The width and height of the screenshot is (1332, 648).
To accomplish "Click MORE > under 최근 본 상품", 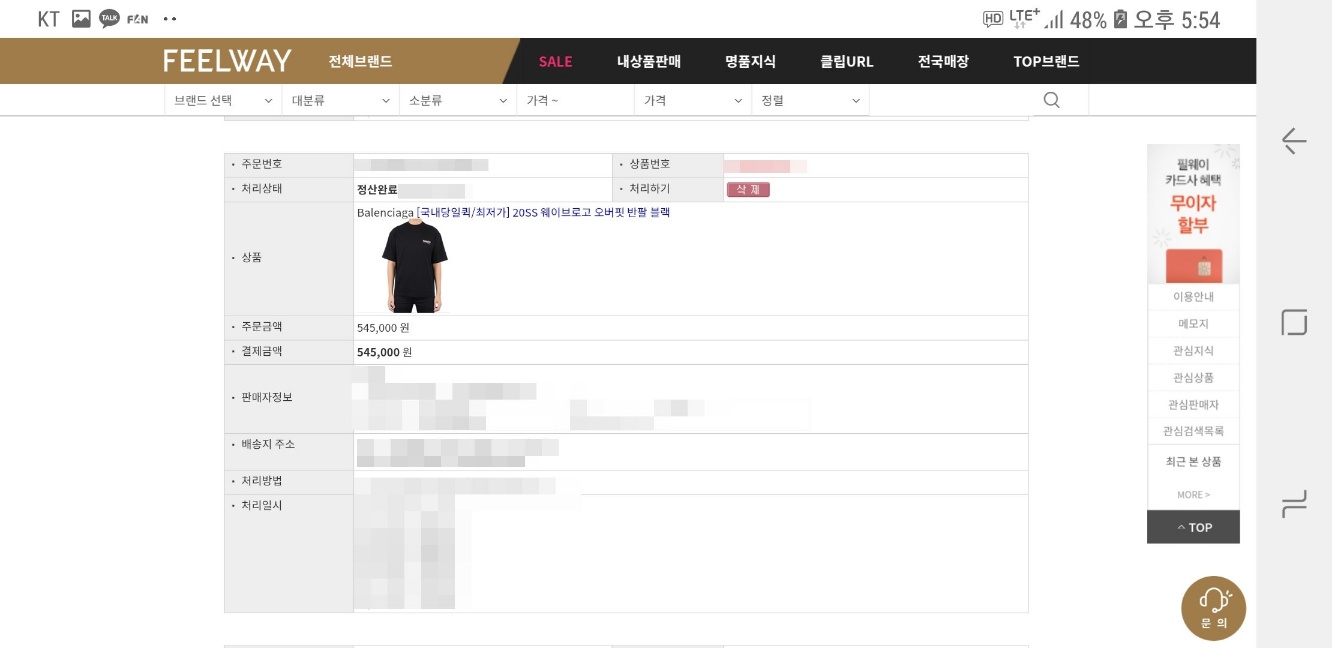I will [x=1193, y=495].
